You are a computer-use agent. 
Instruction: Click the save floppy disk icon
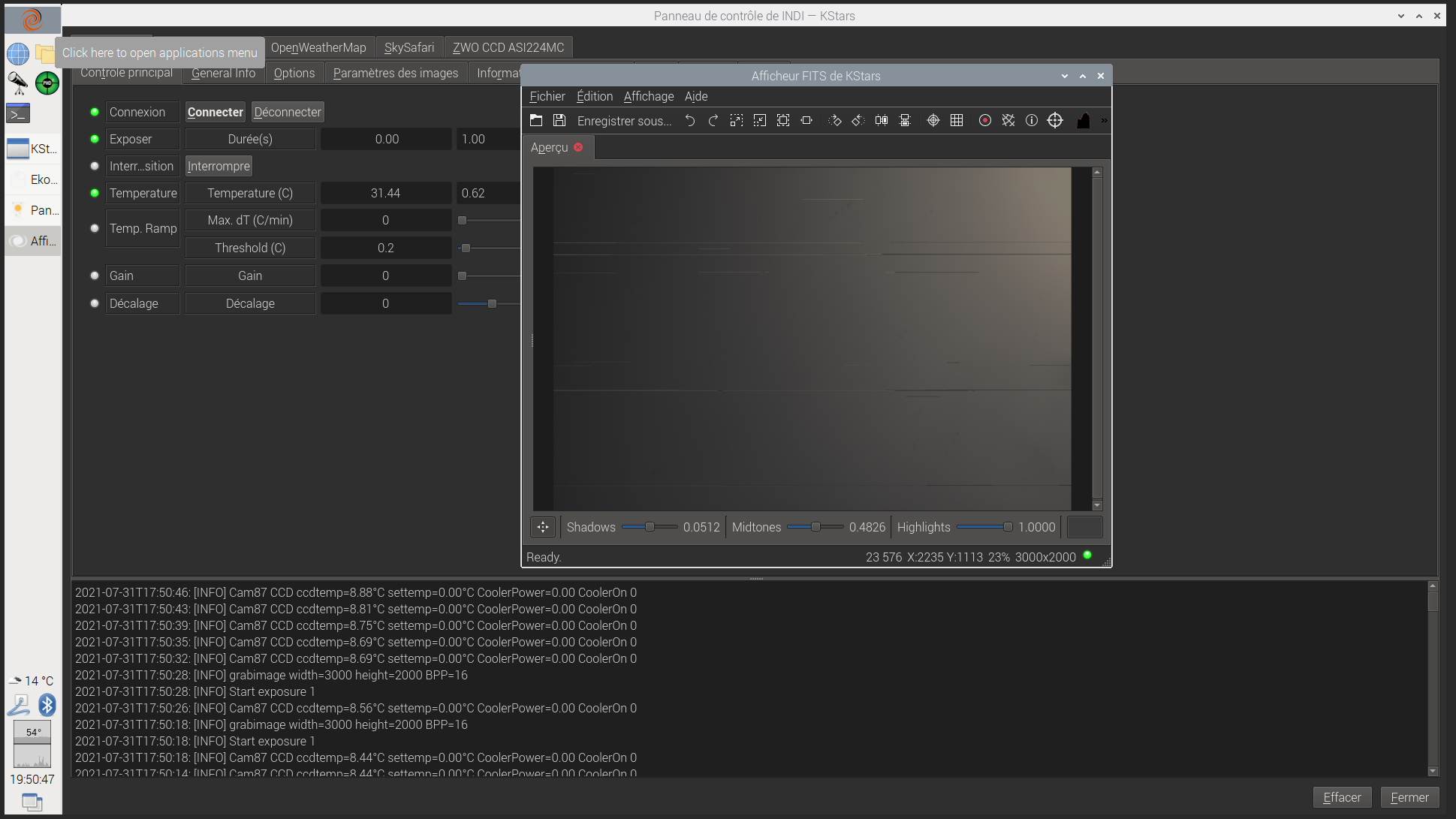pos(559,120)
